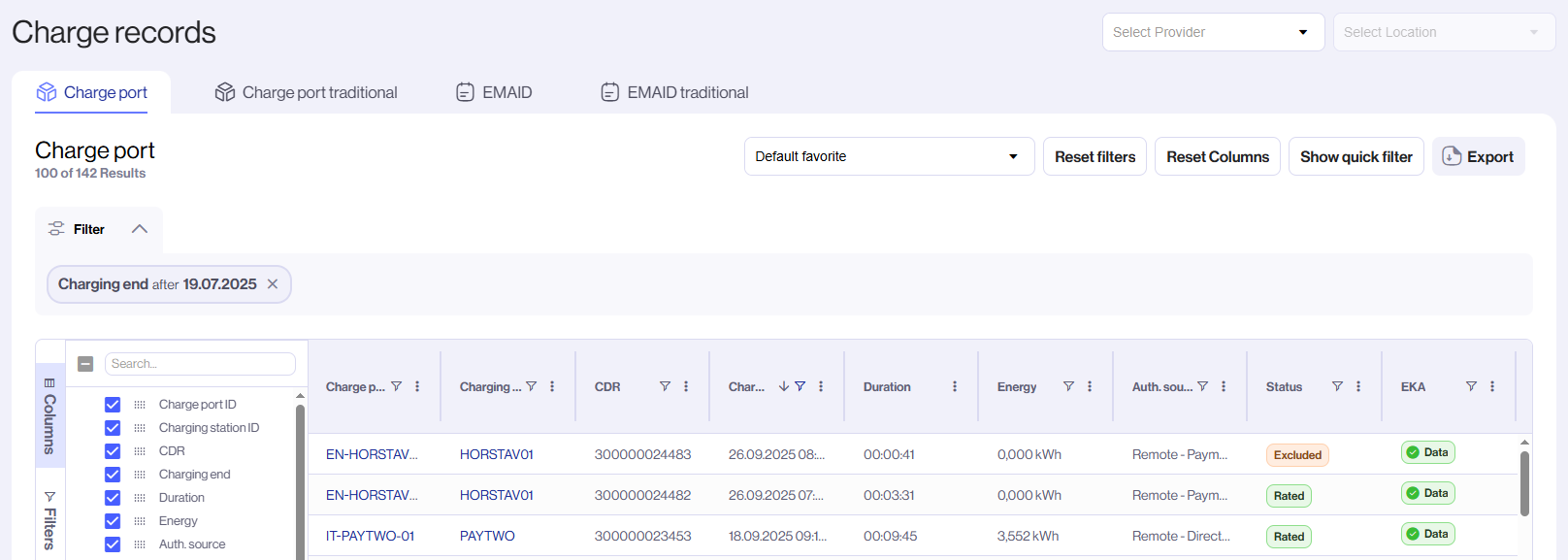The height and width of the screenshot is (560, 1568).
Task: Open filter for the CDR column
Action: pos(665,386)
